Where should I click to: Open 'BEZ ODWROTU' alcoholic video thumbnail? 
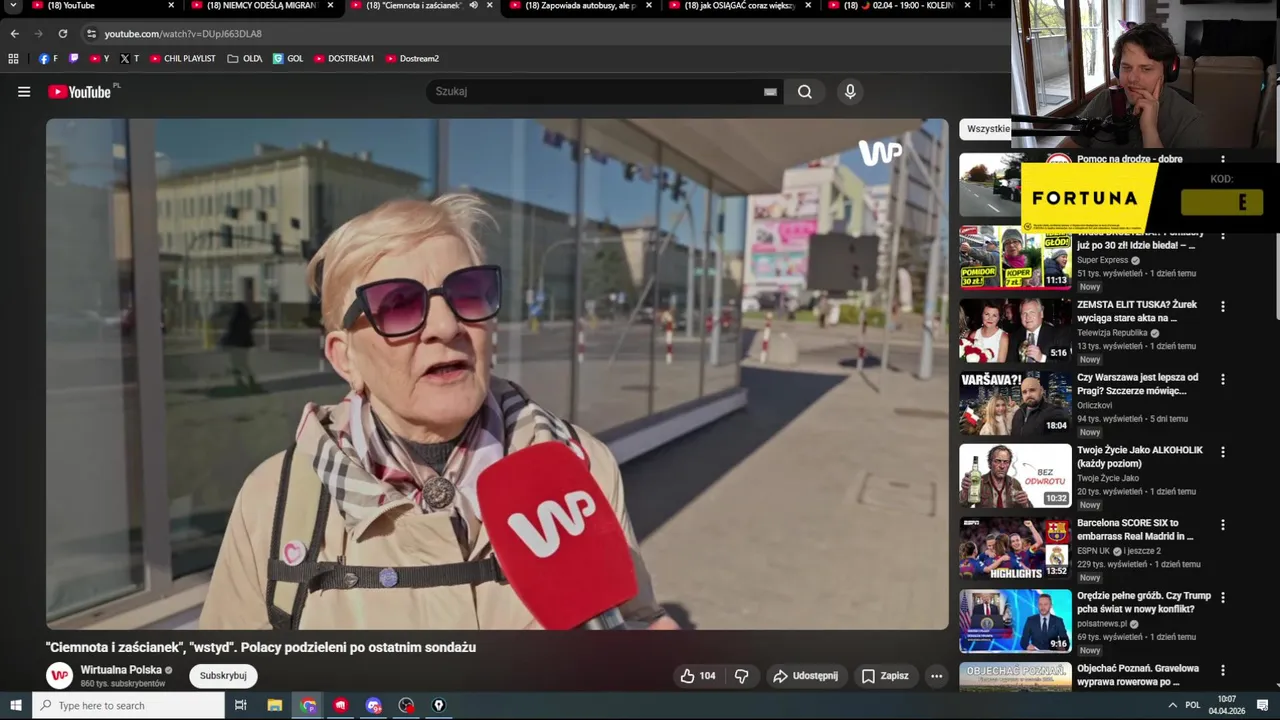(x=1015, y=476)
